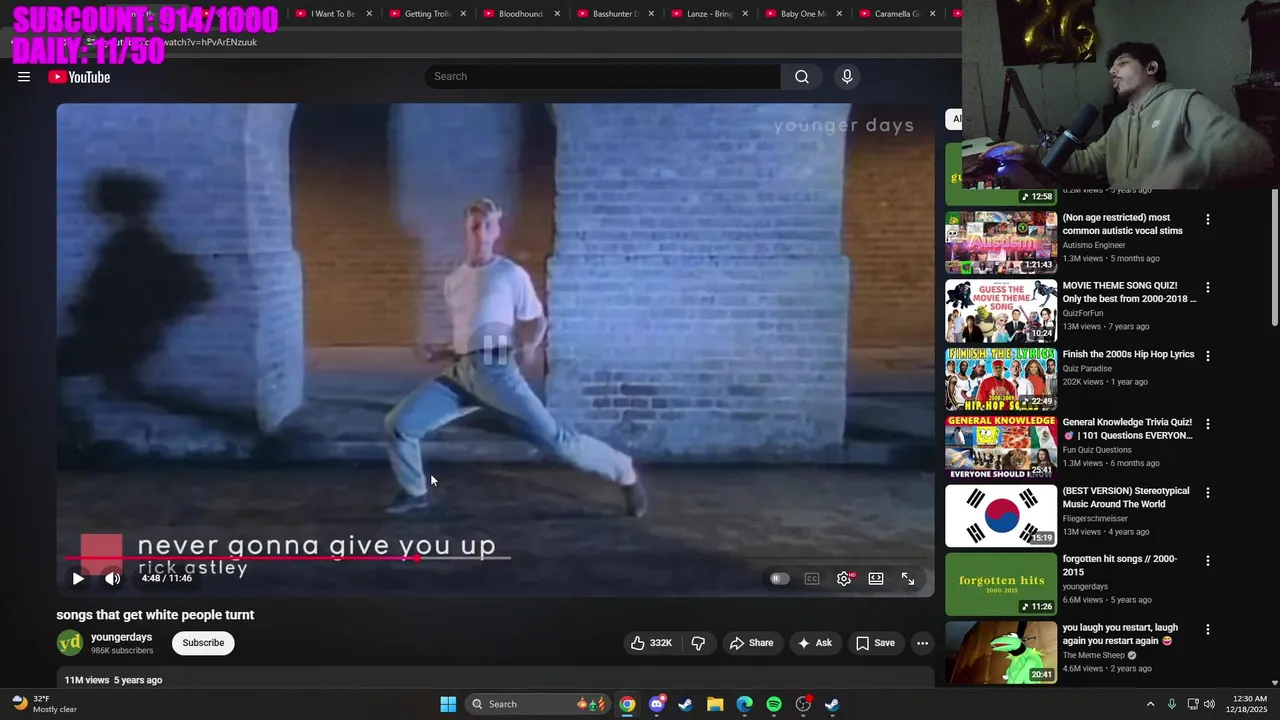The height and width of the screenshot is (720, 1280).
Task: Click the Autismo Engineer channel name
Action: [1094, 245]
